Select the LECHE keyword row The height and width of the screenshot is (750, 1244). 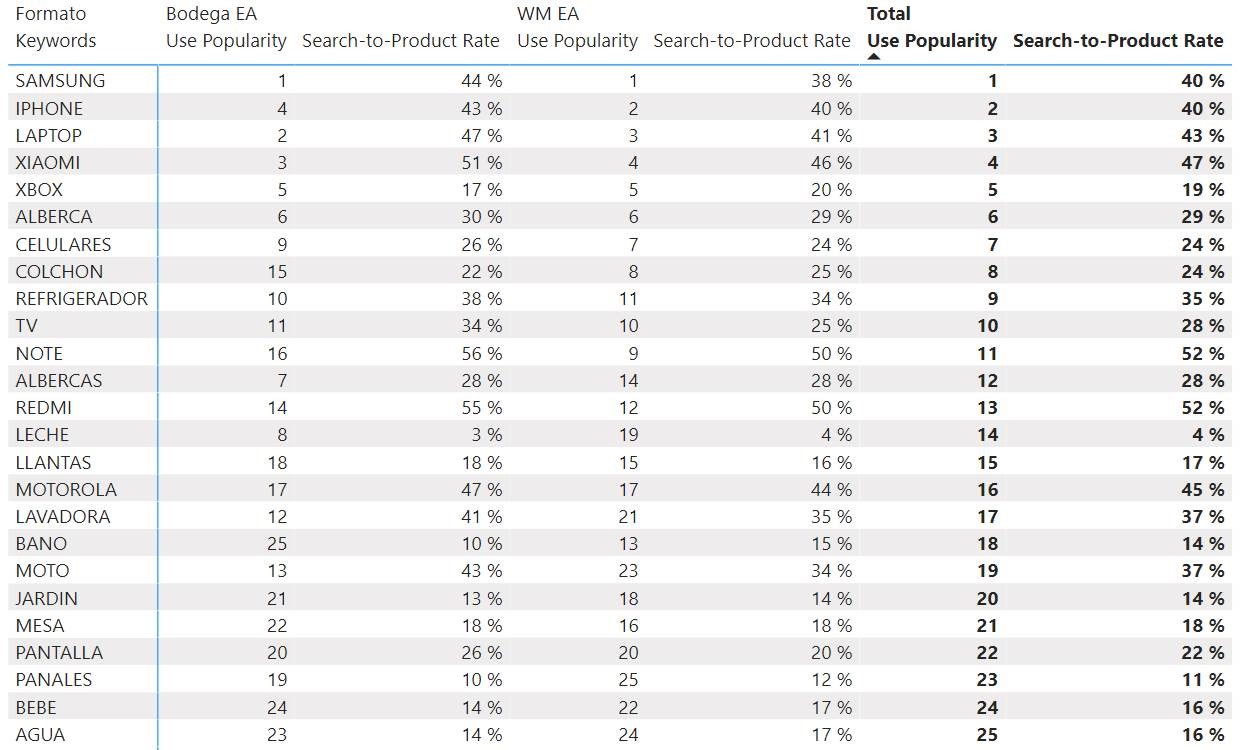42,435
